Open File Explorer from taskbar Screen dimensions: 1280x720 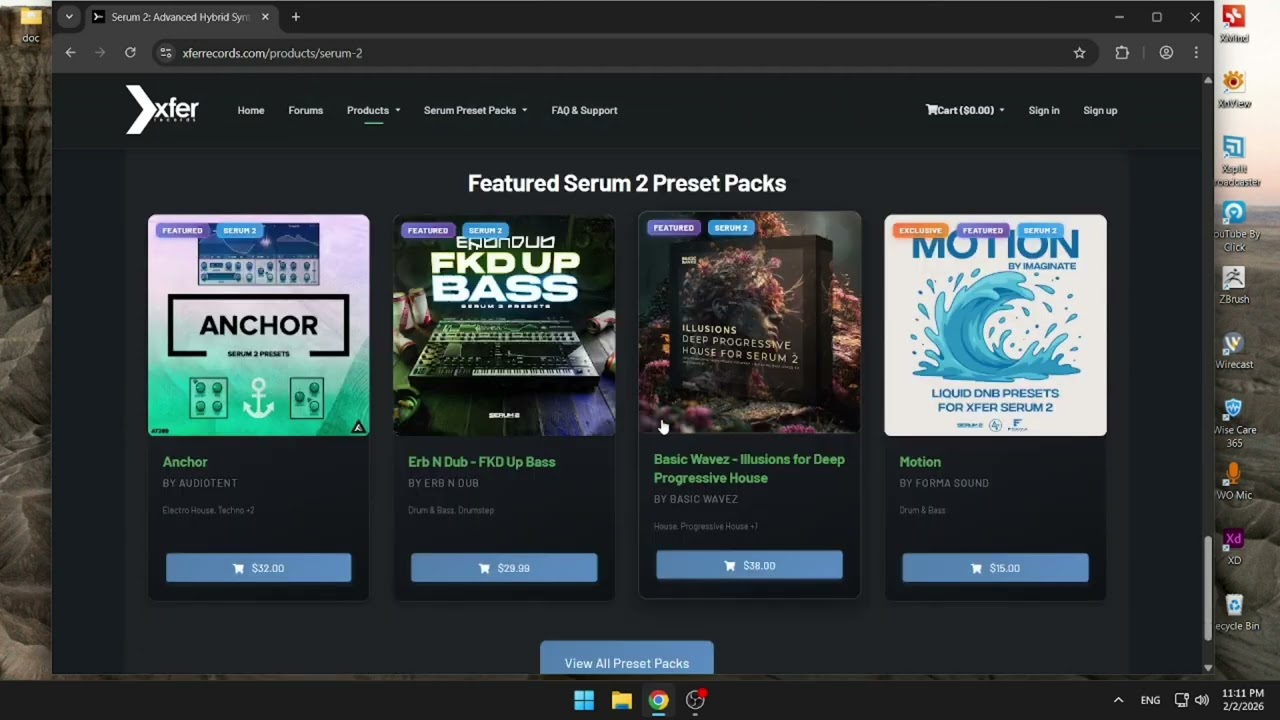[x=621, y=700]
